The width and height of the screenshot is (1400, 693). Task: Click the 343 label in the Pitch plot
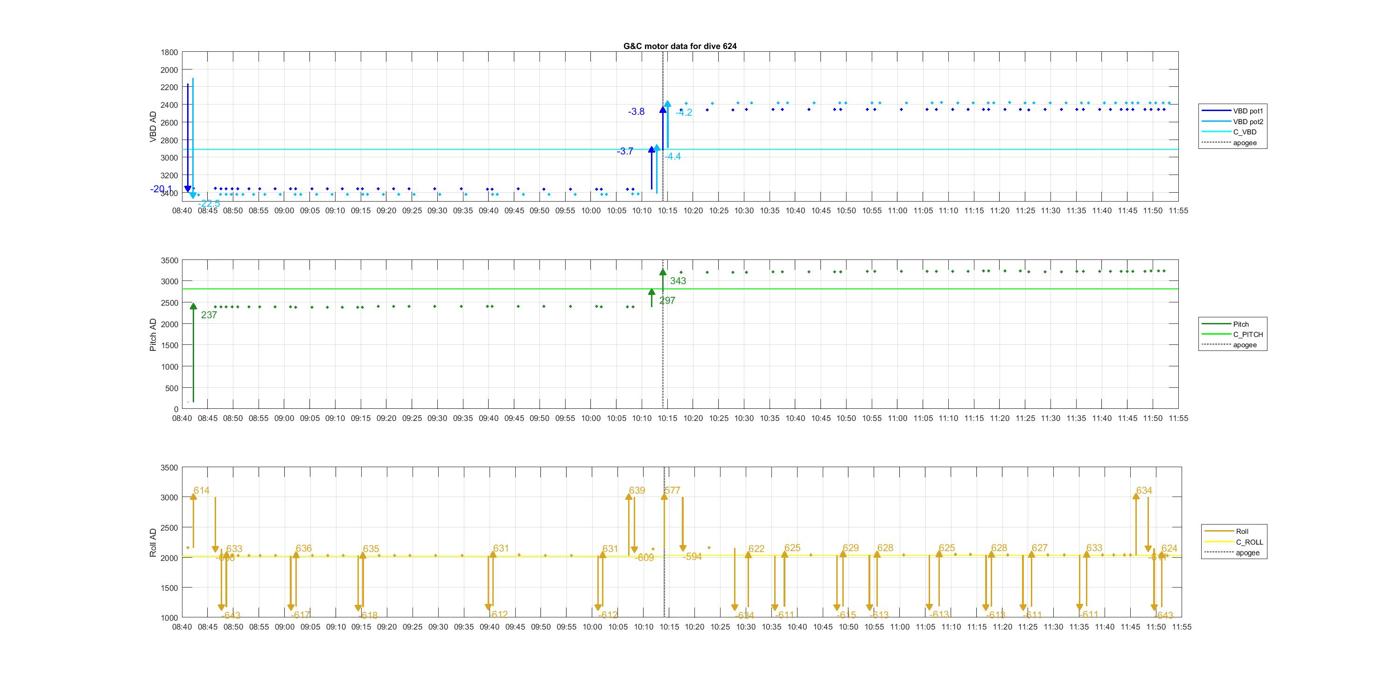coord(678,281)
